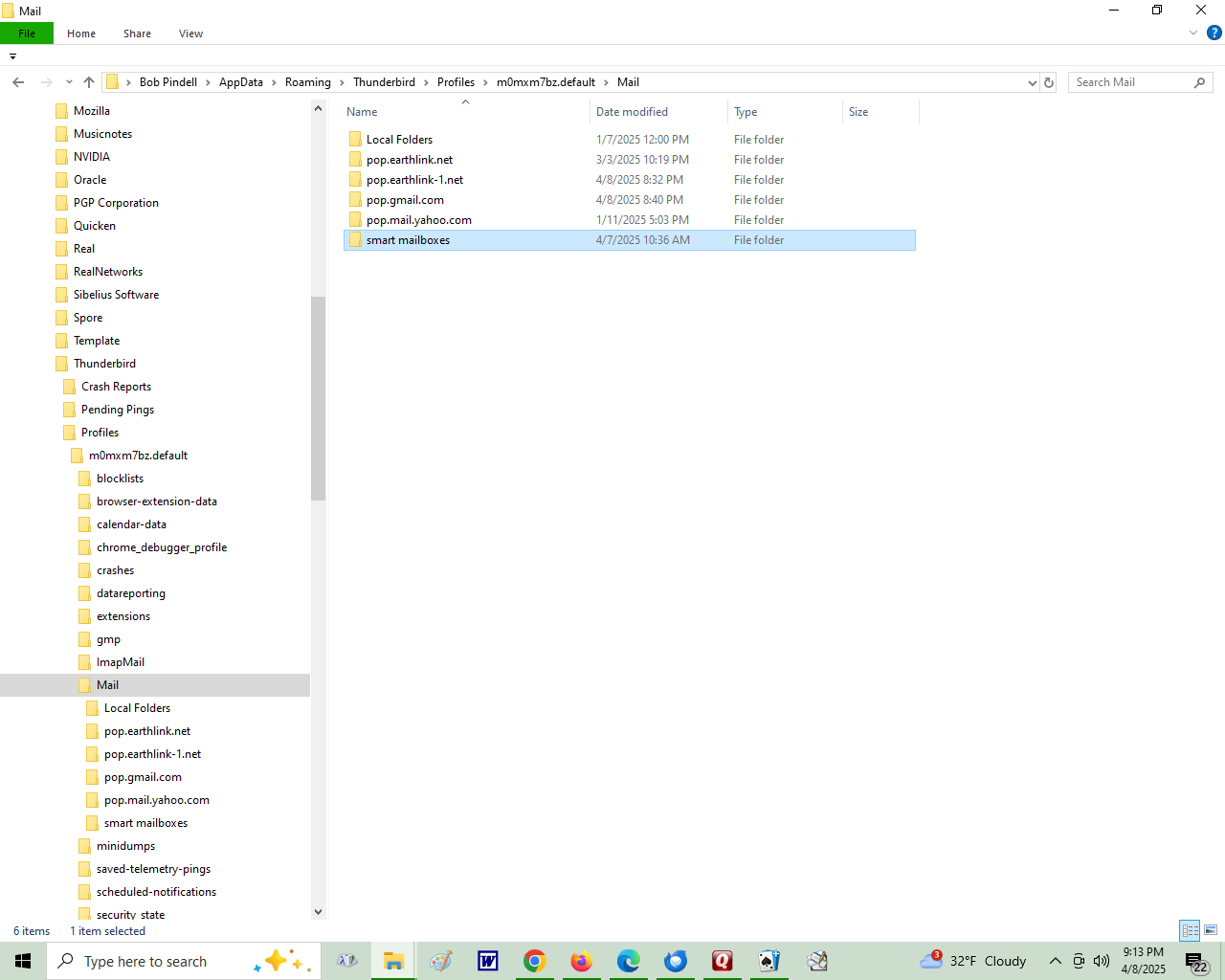The width and height of the screenshot is (1225, 980).
Task: Switch to the Home ribbon tab
Action: [81, 33]
